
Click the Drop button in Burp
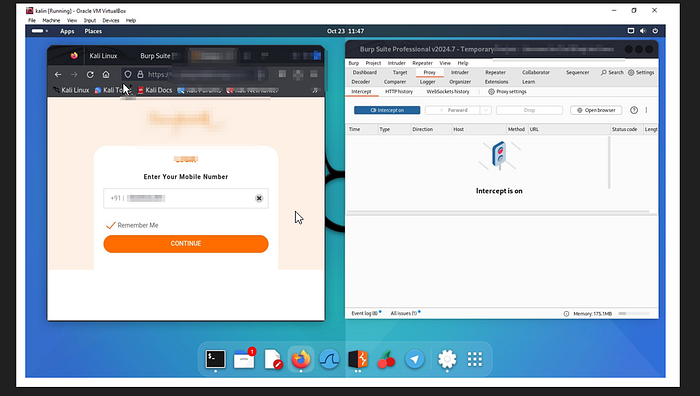click(529, 110)
